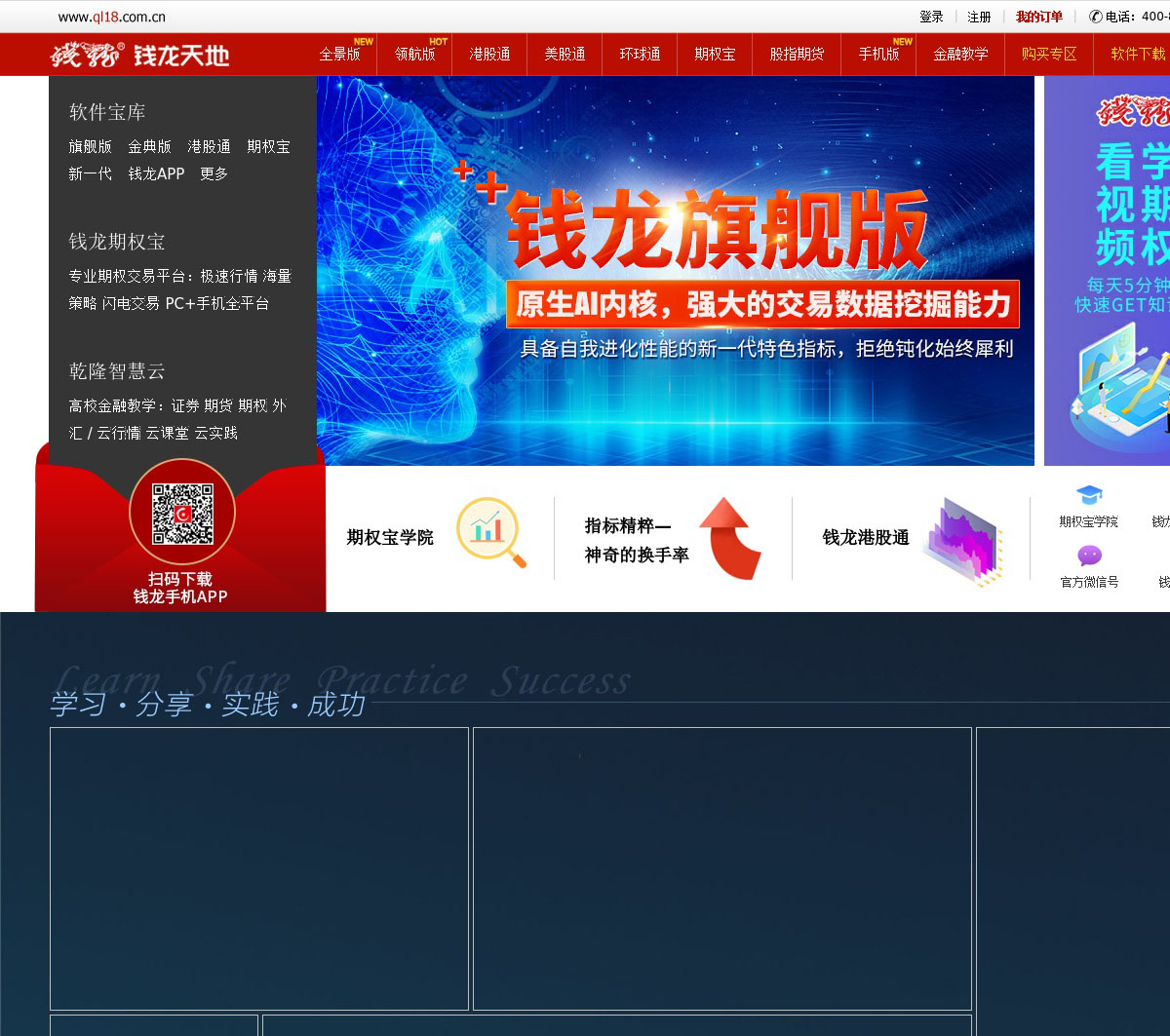Click the 钱龙旗舰版 main banner
1170x1036 pixels.
[x=675, y=271]
